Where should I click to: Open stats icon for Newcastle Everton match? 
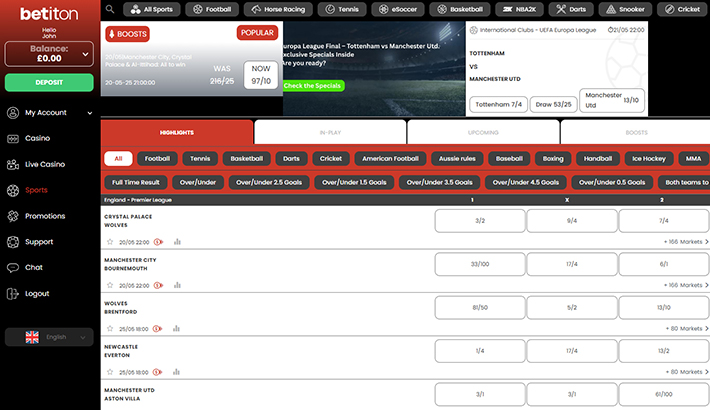[176, 372]
